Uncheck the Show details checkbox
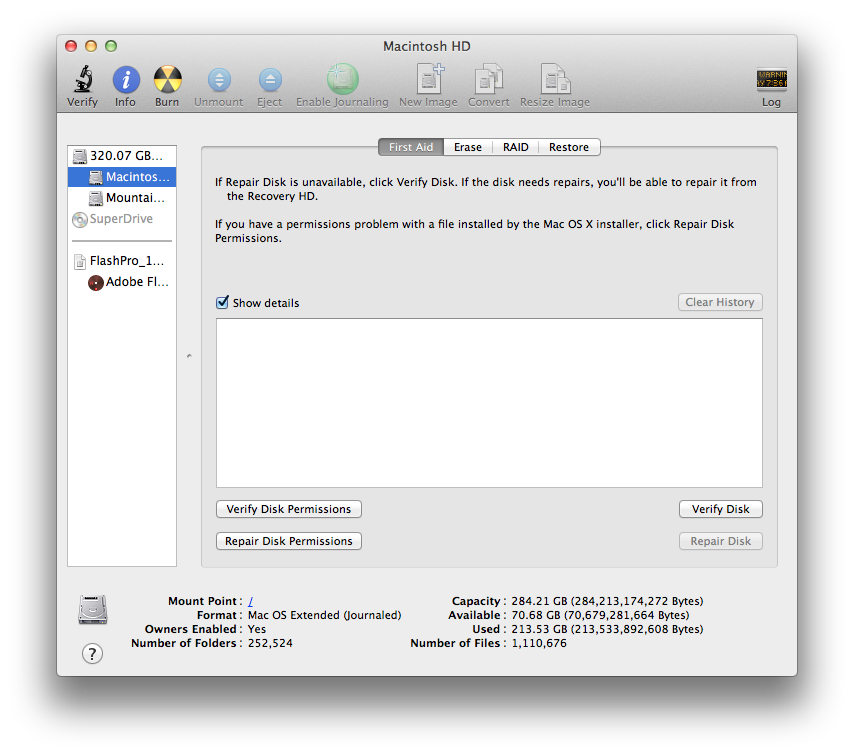Image resolution: width=854 pixels, height=755 pixels. (x=222, y=302)
